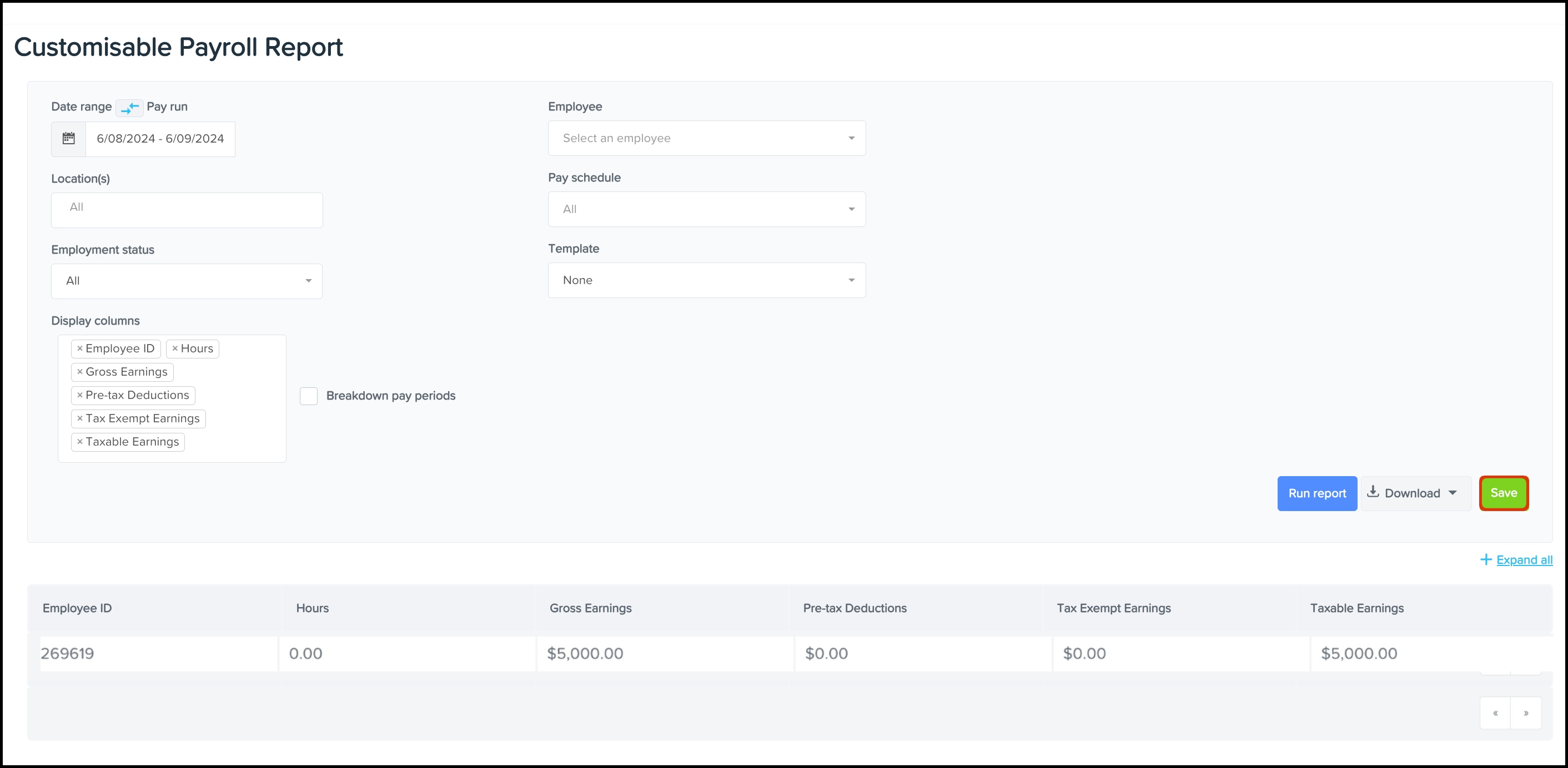Go to next page of results
This screenshot has width=1568, height=768.
point(1526,713)
